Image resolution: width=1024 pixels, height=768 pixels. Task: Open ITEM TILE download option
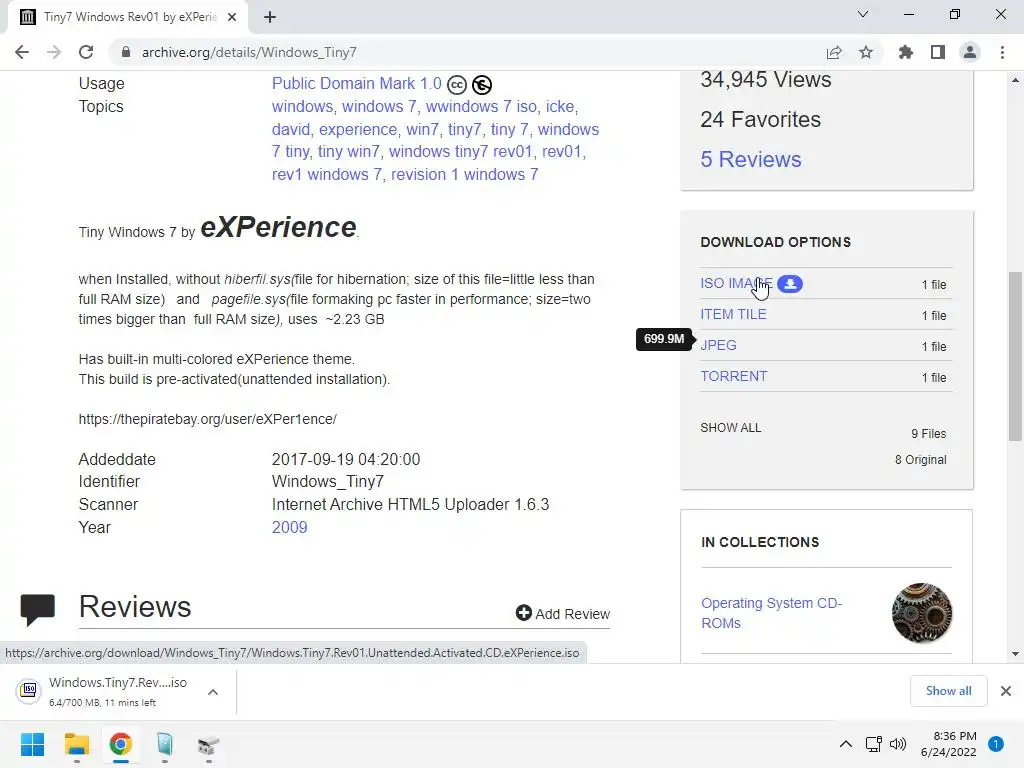click(x=733, y=314)
